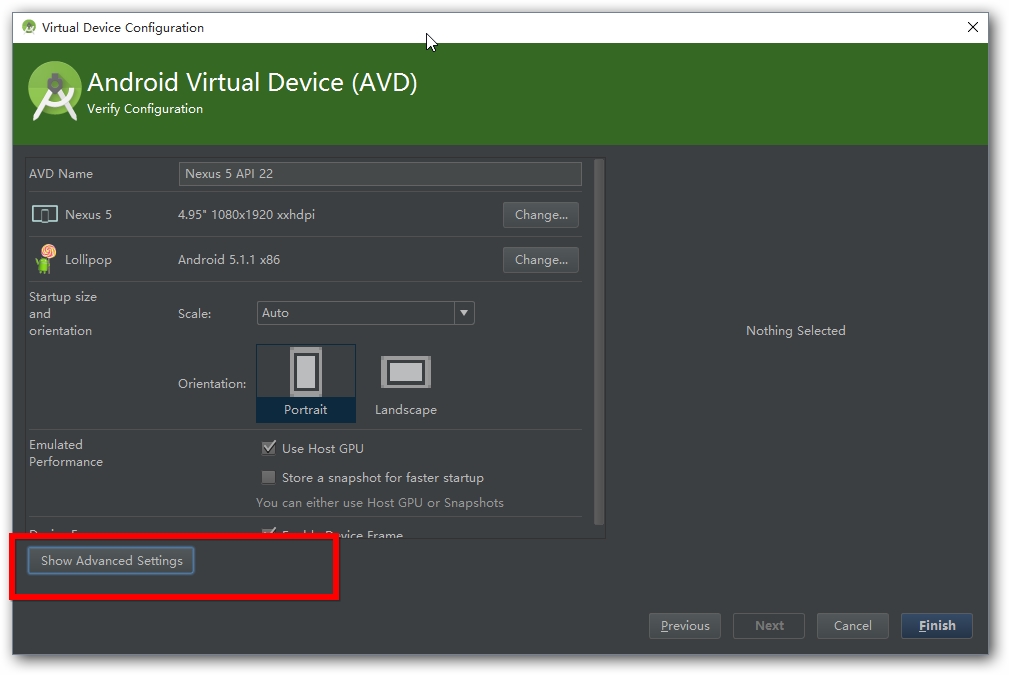Change the Nexus 5 hardware device
Viewport: 1009px width, 675px height.
point(541,215)
